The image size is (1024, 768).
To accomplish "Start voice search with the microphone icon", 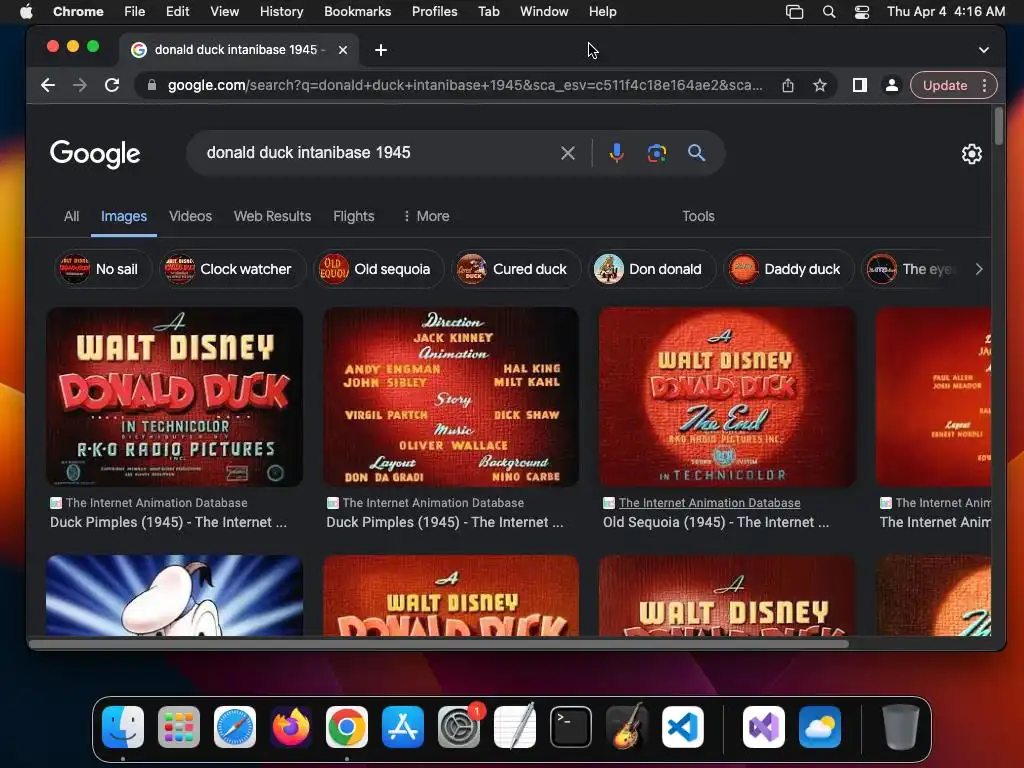I will pos(616,153).
